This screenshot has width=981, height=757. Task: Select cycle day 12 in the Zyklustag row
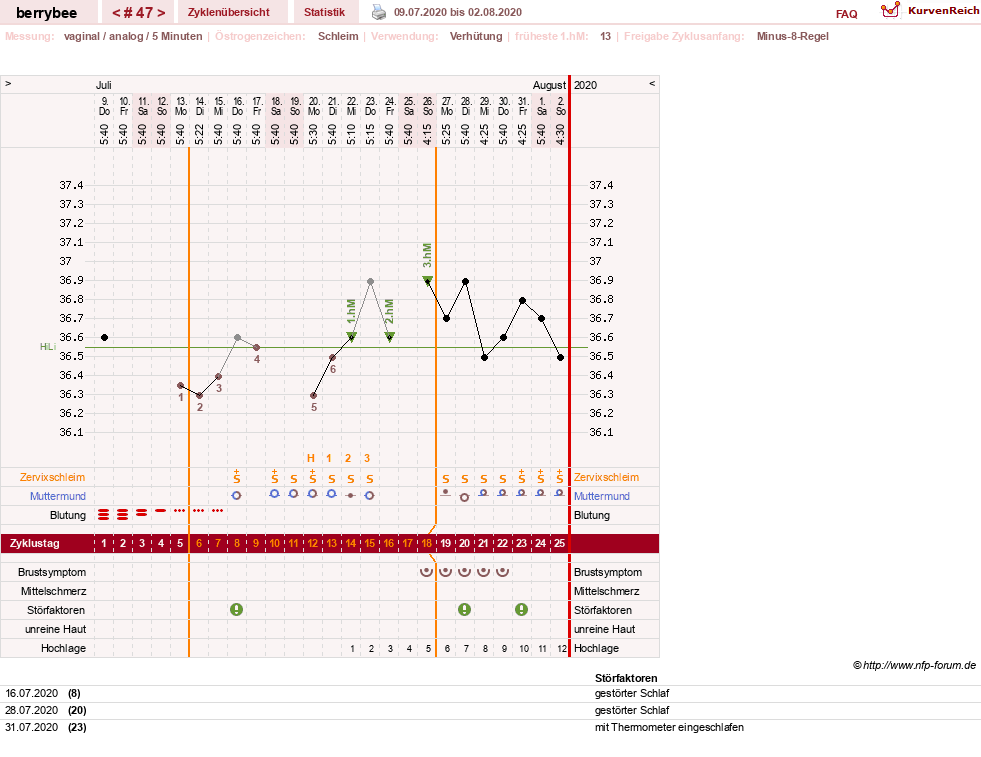(x=313, y=543)
